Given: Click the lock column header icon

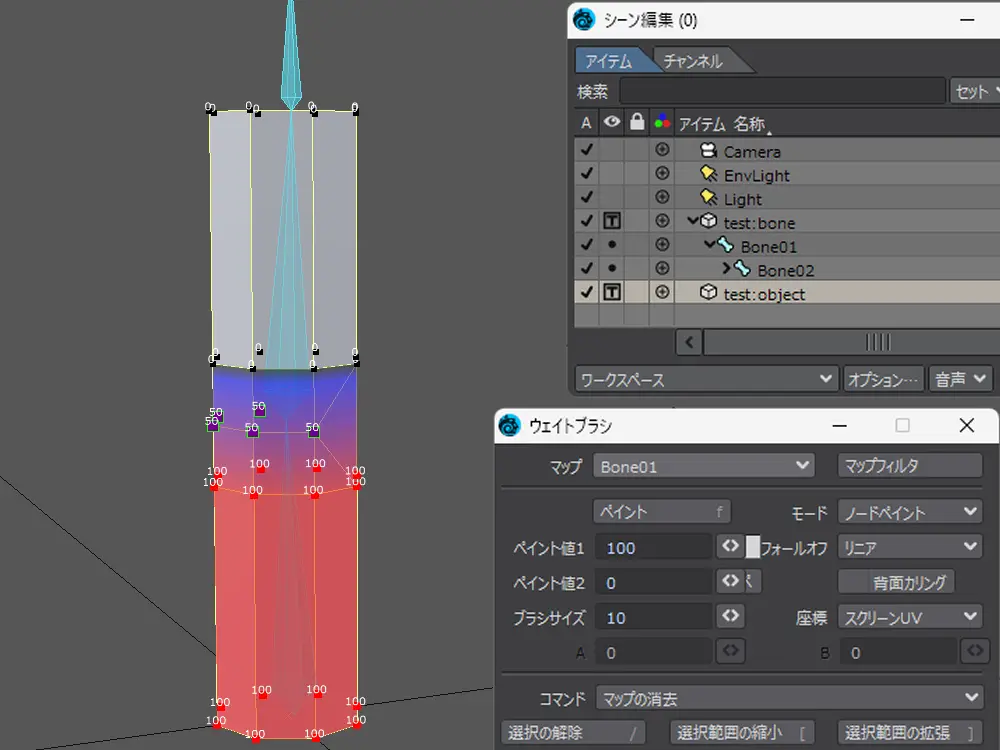Looking at the screenshot, I should click(636, 123).
